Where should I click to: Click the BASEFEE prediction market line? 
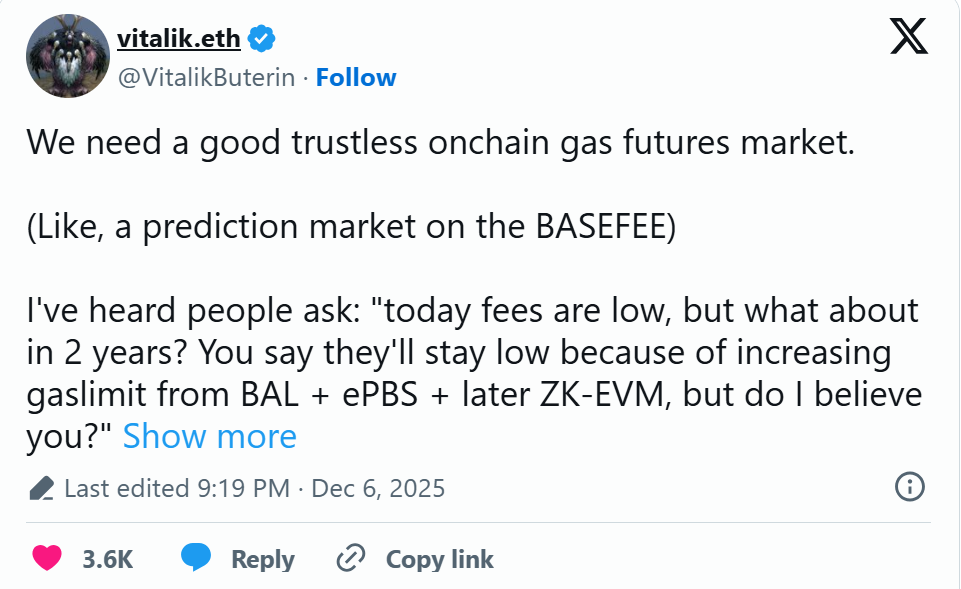point(350,226)
